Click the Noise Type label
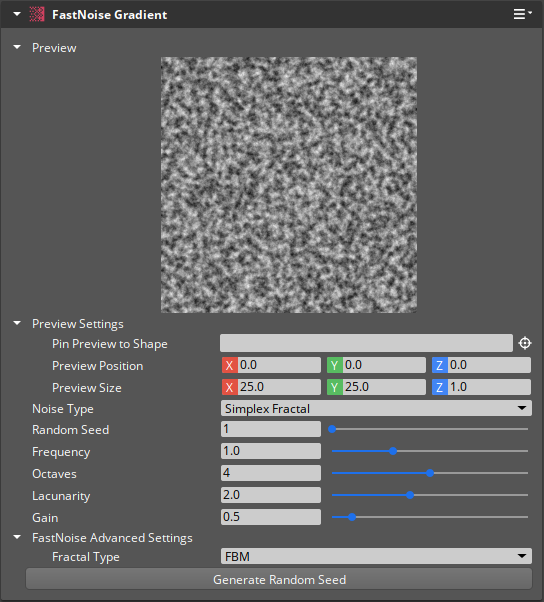544x602 pixels. [63, 409]
